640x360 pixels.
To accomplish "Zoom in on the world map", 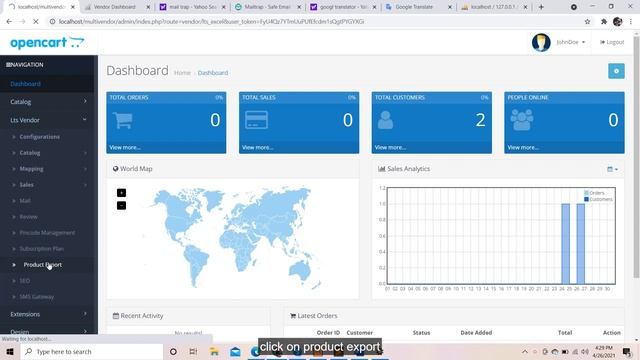I will [x=121, y=193].
